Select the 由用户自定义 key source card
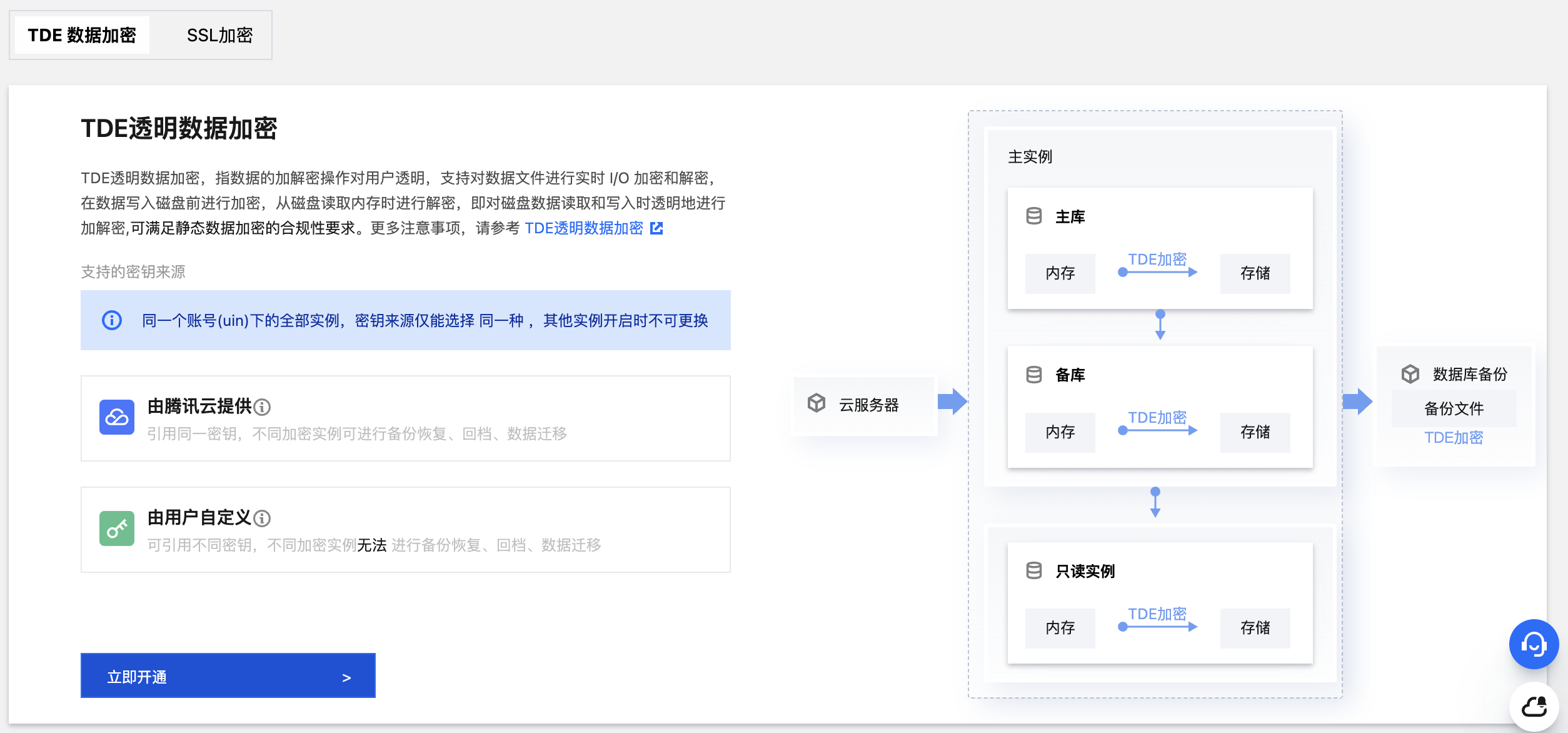Image resolution: width=1568 pixels, height=733 pixels. [x=405, y=530]
